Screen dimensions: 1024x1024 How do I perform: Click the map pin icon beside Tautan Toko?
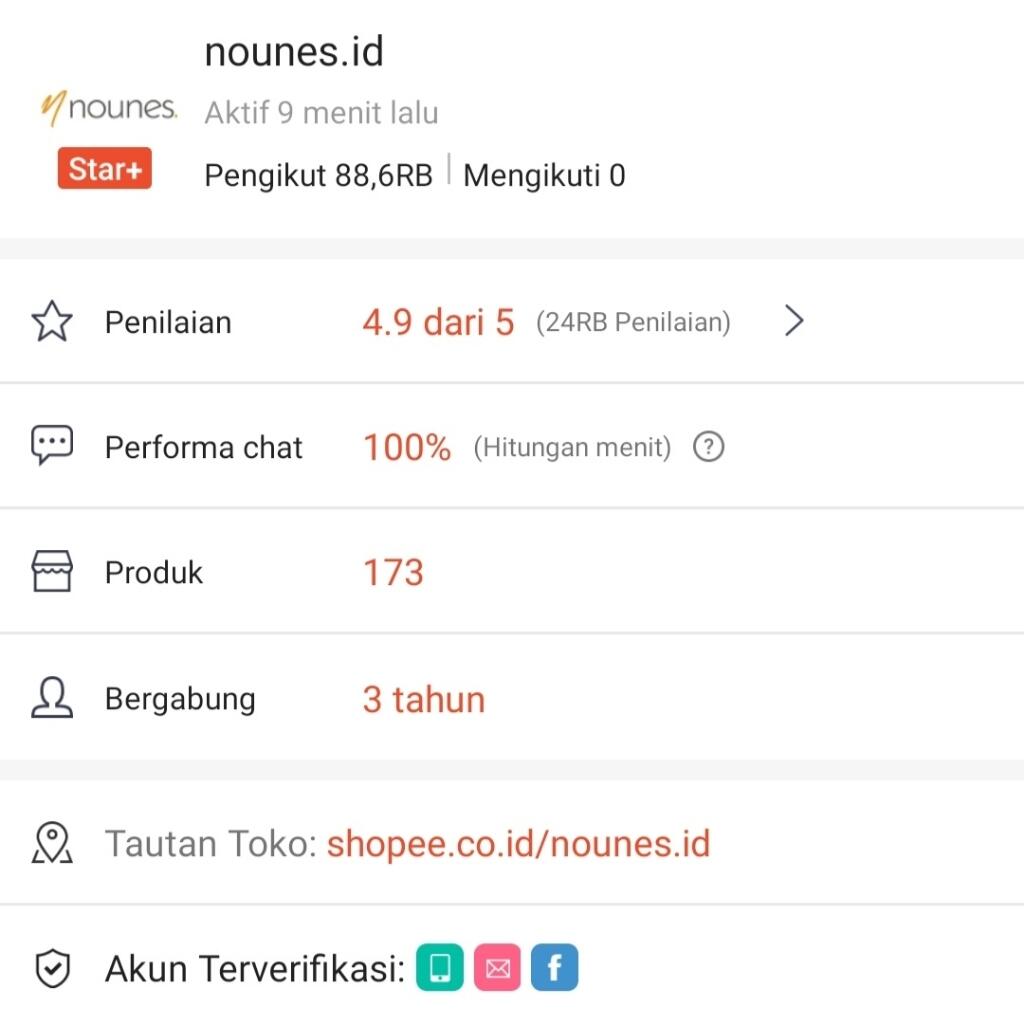pyautogui.click(x=52, y=843)
